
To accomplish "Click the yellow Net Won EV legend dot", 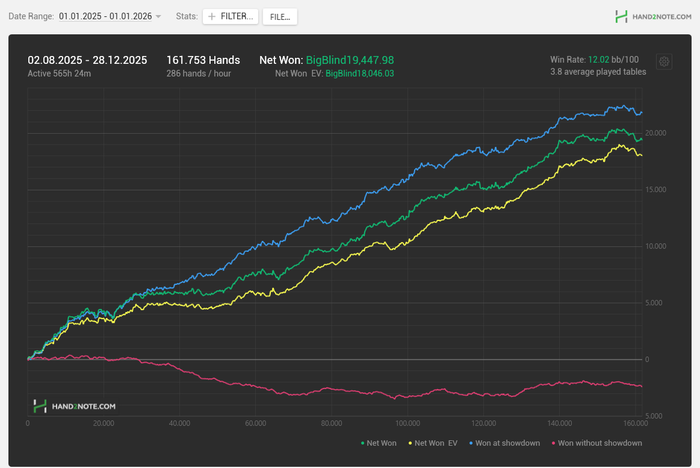I will (410, 443).
